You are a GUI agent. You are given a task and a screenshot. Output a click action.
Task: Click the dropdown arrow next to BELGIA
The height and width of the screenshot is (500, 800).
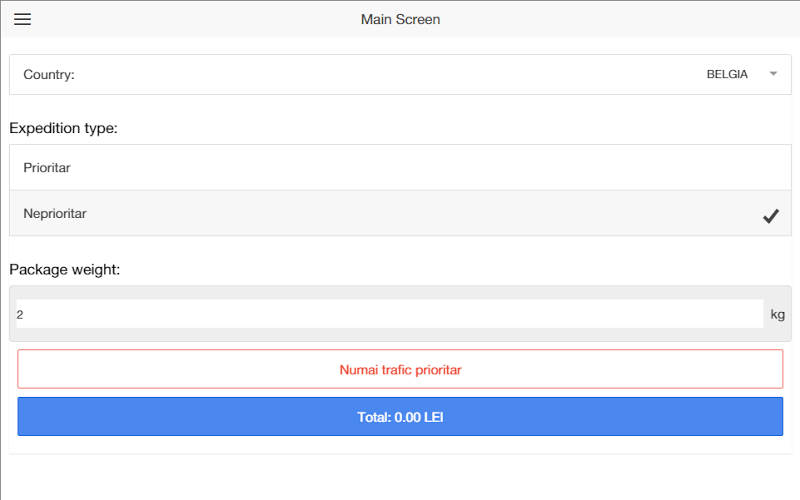pyautogui.click(x=773, y=74)
